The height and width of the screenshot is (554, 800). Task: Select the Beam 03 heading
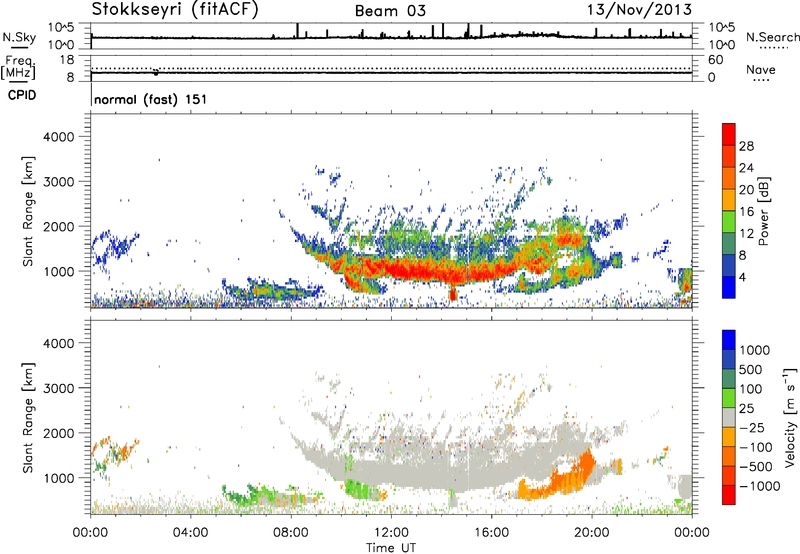(x=390, y=11)
